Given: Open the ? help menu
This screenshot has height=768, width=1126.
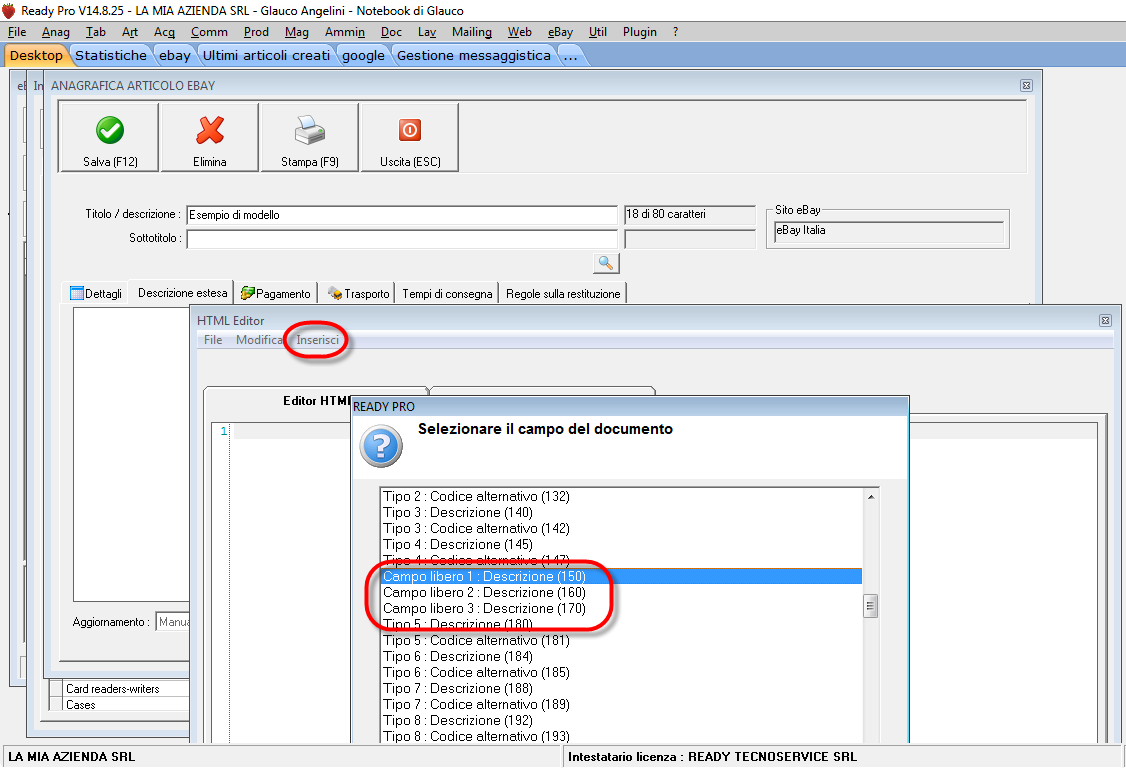Looking at the screenshot, I should pos(675,32).
